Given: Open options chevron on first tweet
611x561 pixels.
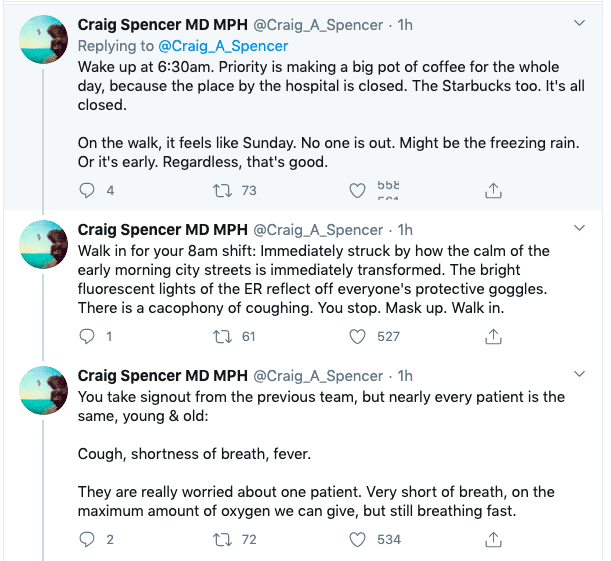Looking at the screenshot, I should 579,22.
